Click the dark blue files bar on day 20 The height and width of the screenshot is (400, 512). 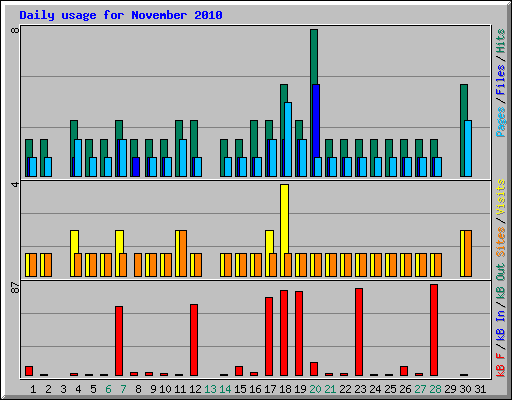pos(316,121)
